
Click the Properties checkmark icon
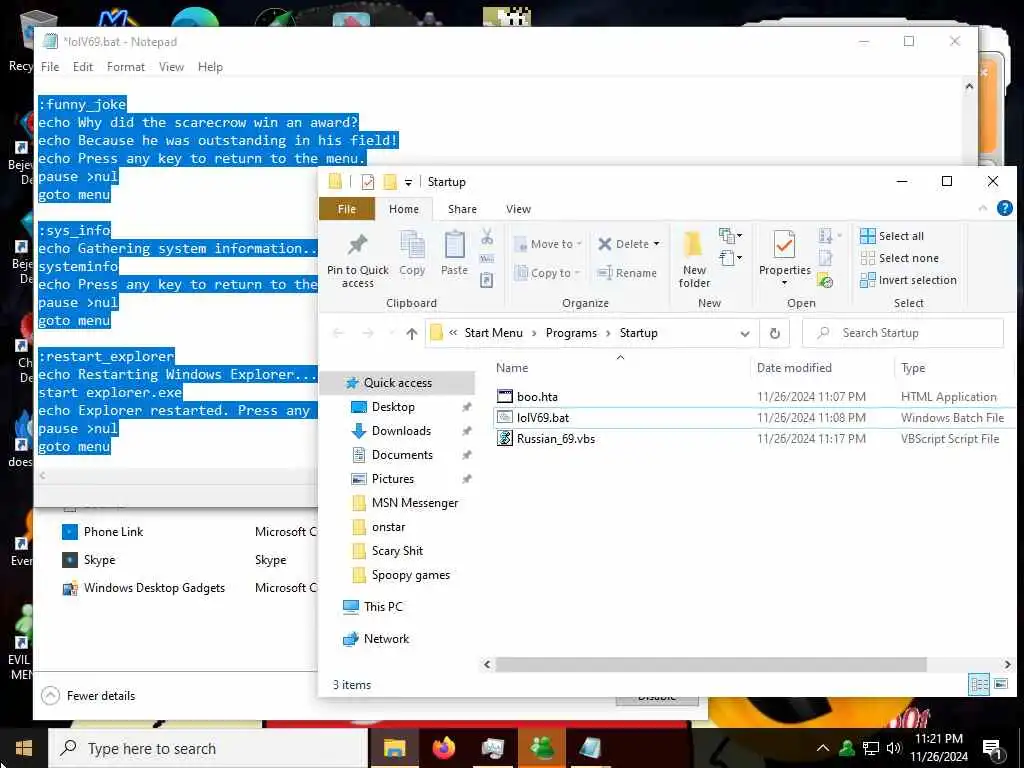click(784, 246)
